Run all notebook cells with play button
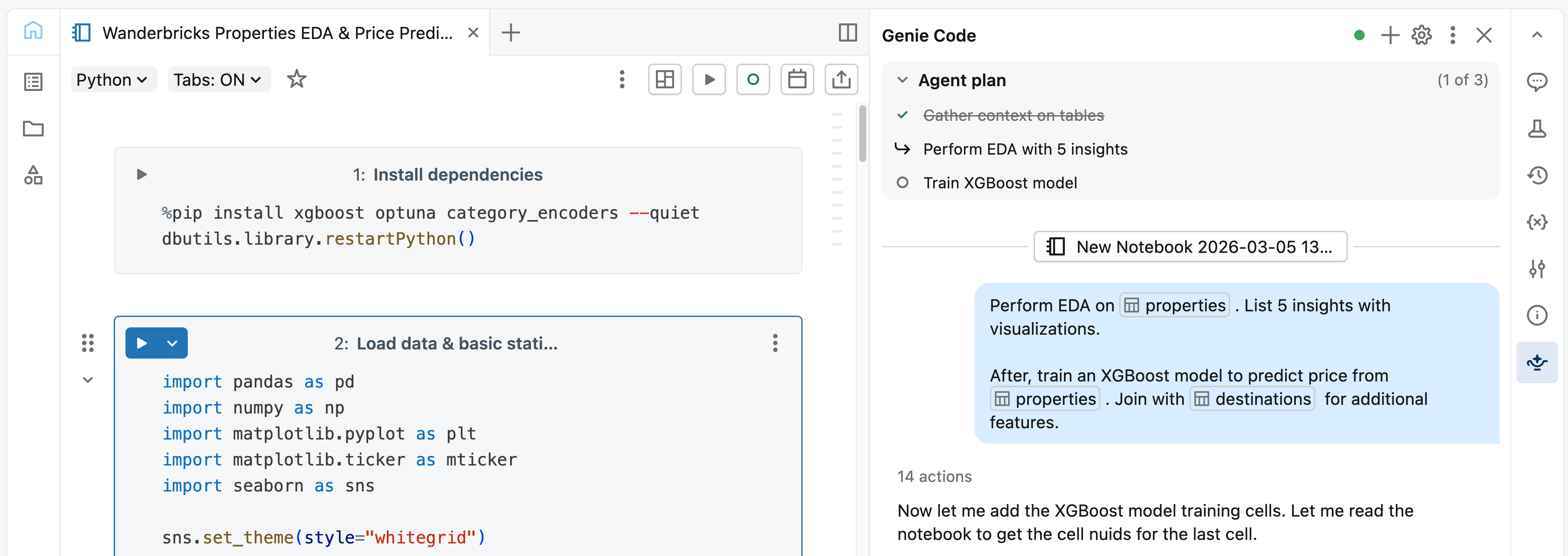 coord(709,79)
